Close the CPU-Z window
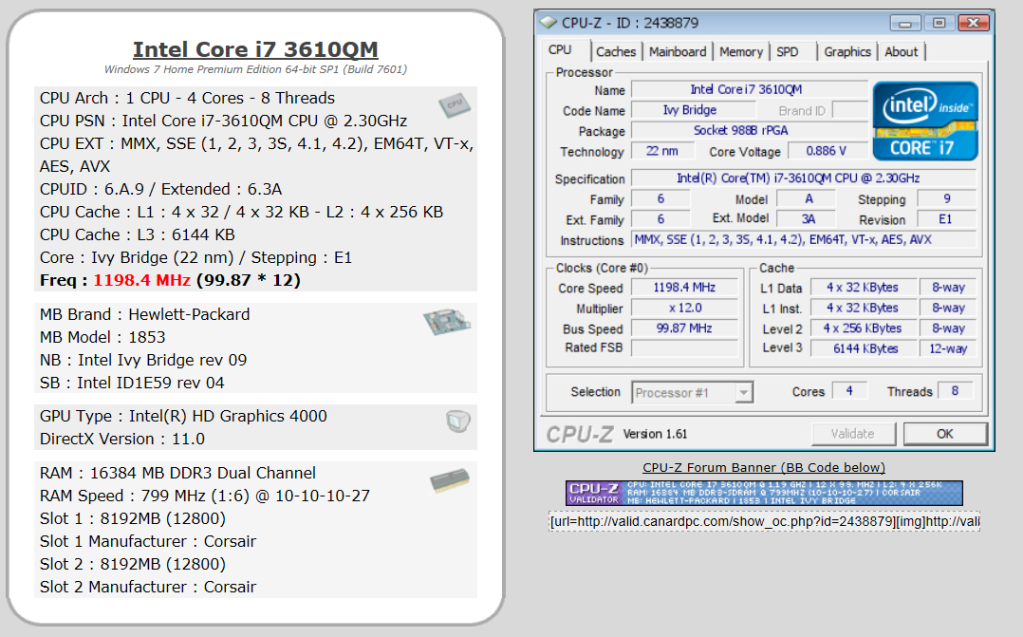The width and height of the screenshot is (1023, 637). tap(973, 23)
